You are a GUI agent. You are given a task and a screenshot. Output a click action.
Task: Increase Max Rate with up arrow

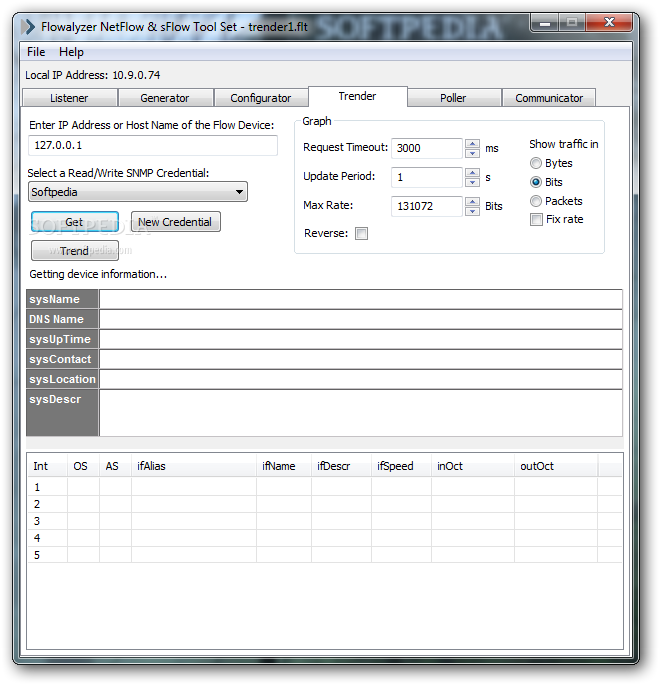472,201
